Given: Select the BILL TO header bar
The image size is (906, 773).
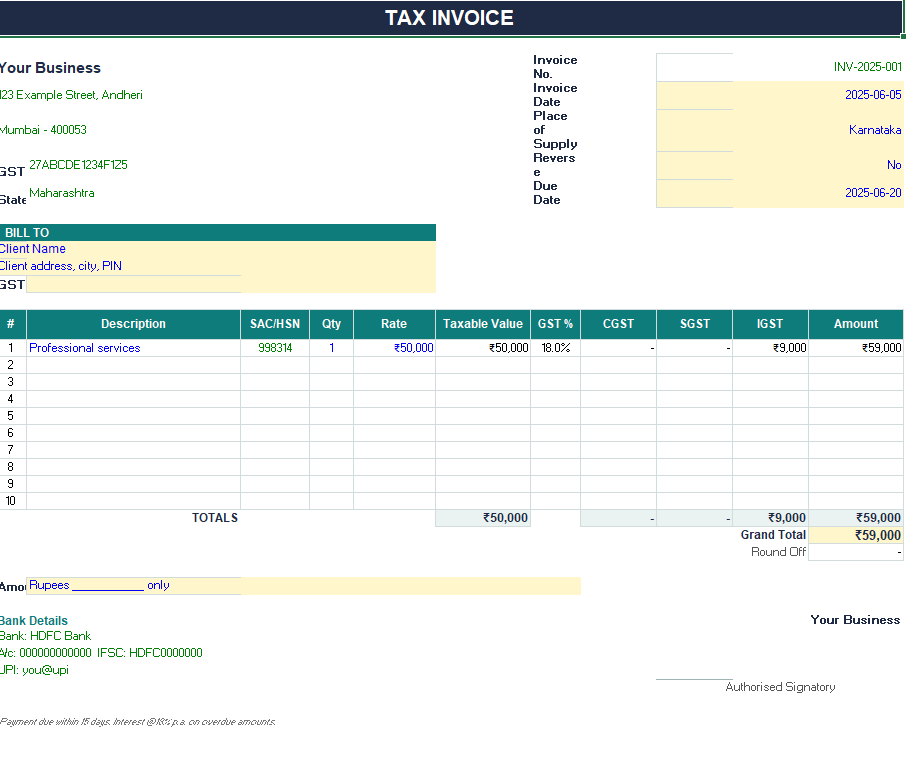Looking at the screenshot, I should tap(218, 233).
